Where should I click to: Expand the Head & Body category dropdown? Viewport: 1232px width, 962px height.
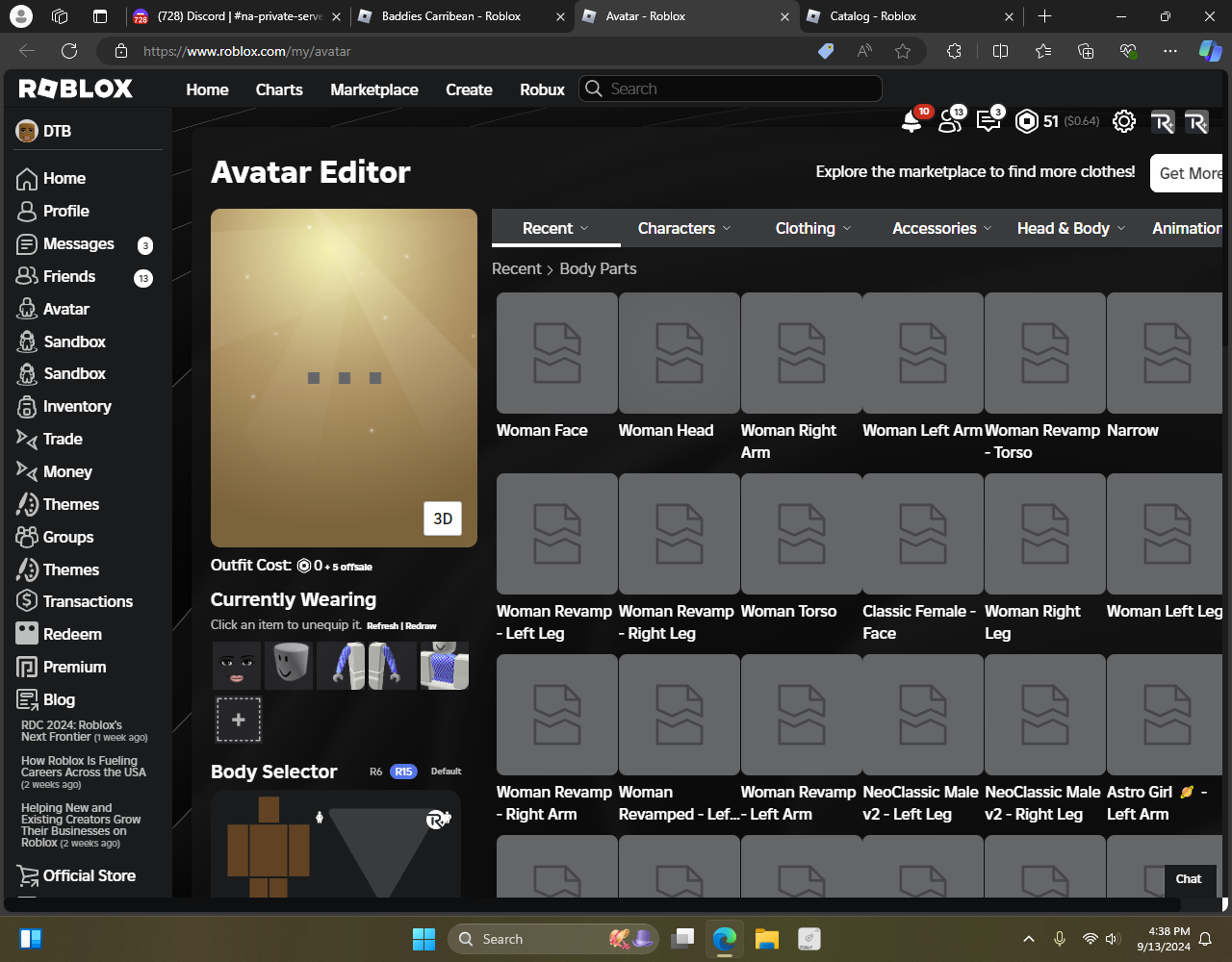point(1070,228)
